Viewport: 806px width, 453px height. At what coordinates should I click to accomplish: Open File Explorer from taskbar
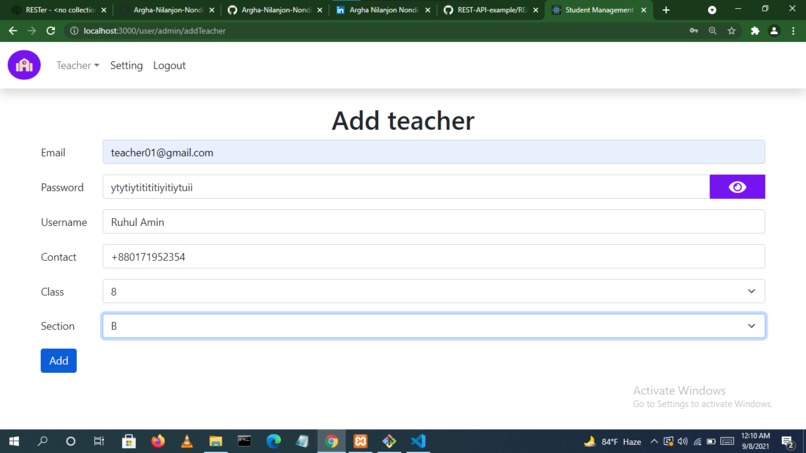(x=215, y=441)
